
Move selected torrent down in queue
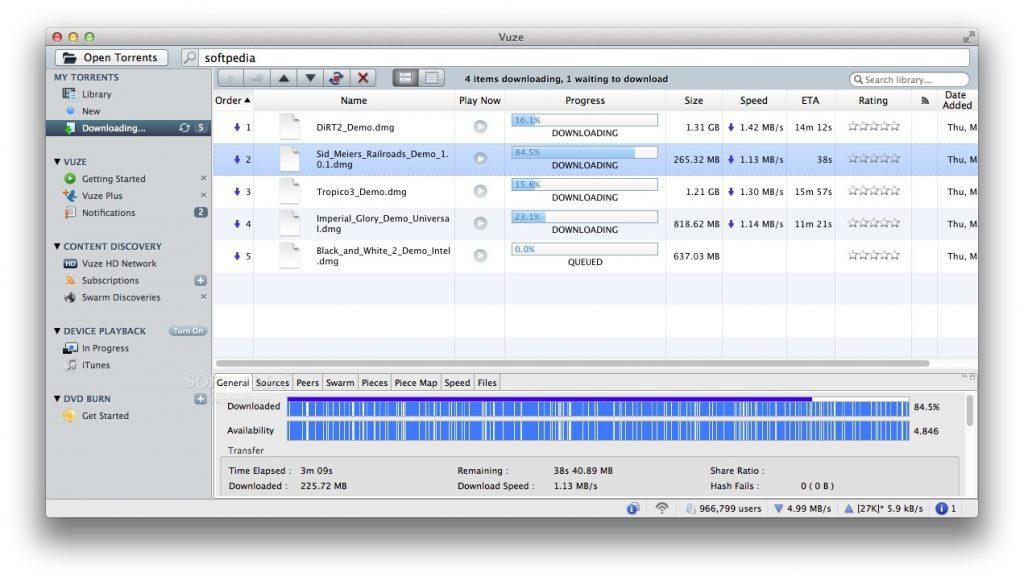click(310, 78)
